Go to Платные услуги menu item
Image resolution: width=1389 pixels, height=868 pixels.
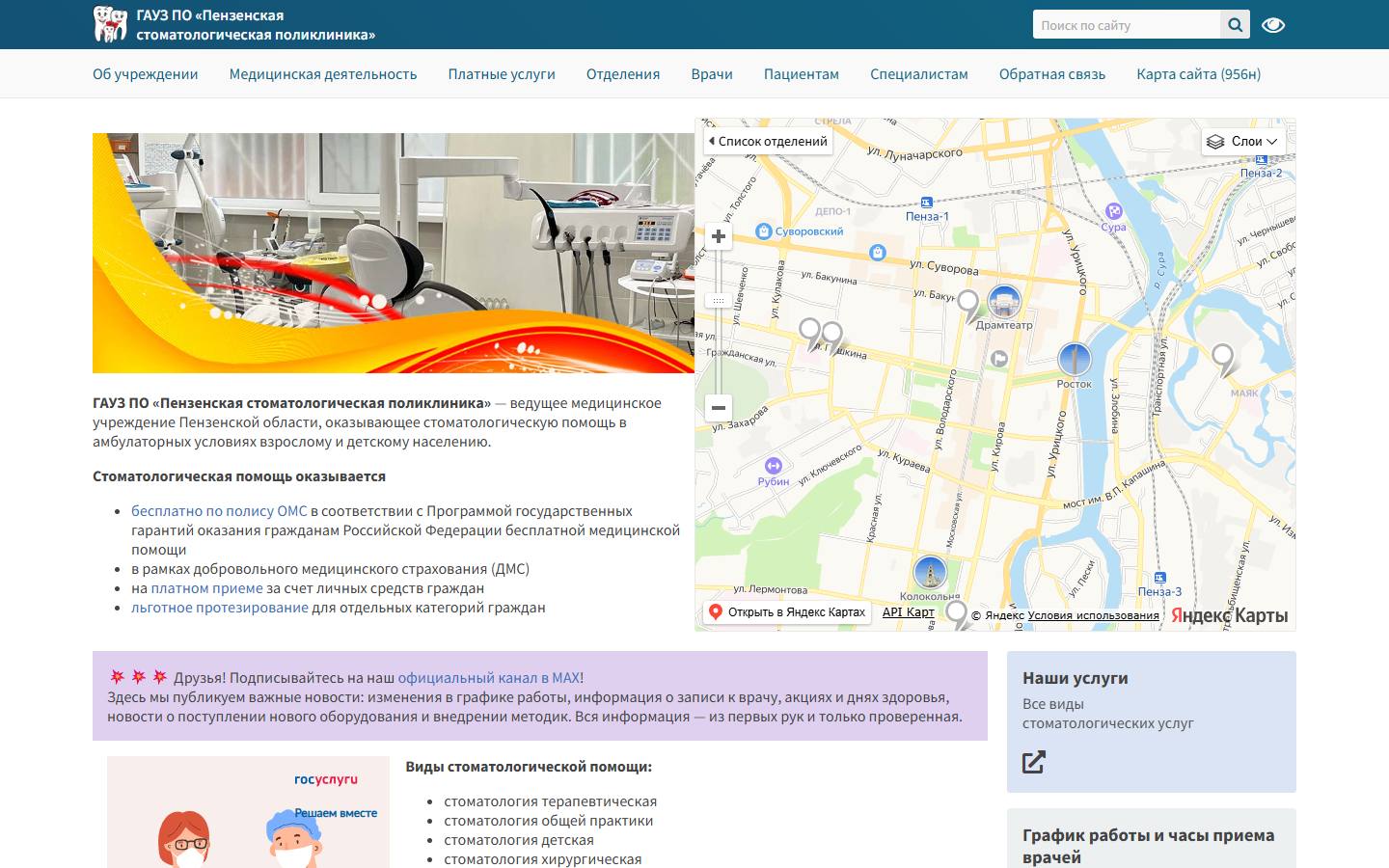tap(502, 74)
